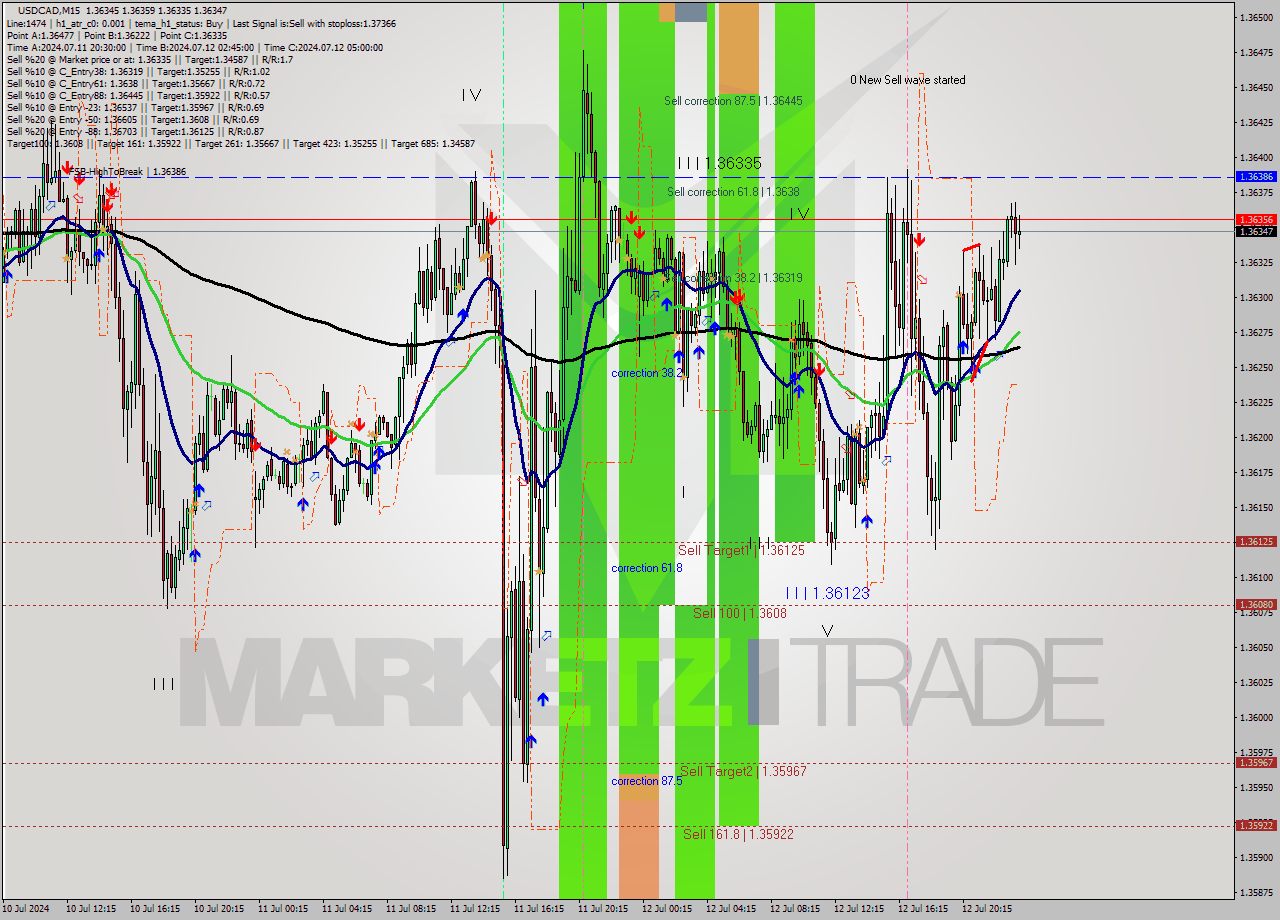The width and height of the screenshot is (1280, 920).
Task: Click '12 Jul 00:15' on the time axis
Action: pyautogui.click(x=667, y=909)
